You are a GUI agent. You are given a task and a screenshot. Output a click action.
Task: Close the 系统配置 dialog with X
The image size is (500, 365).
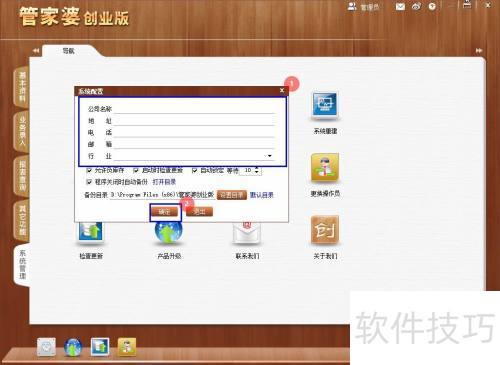282,90
